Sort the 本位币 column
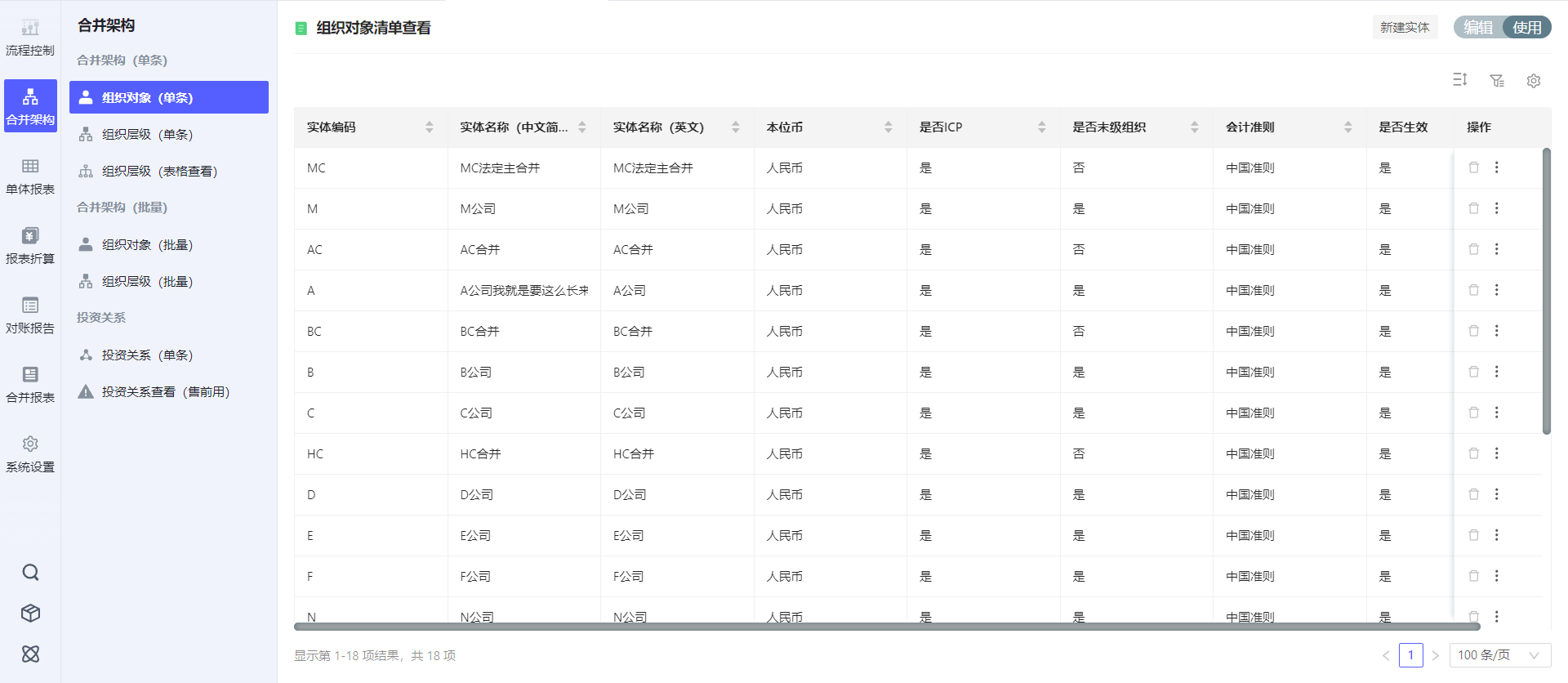The width and height of the screenshot is (1568, 683). [x=888, y=127]
